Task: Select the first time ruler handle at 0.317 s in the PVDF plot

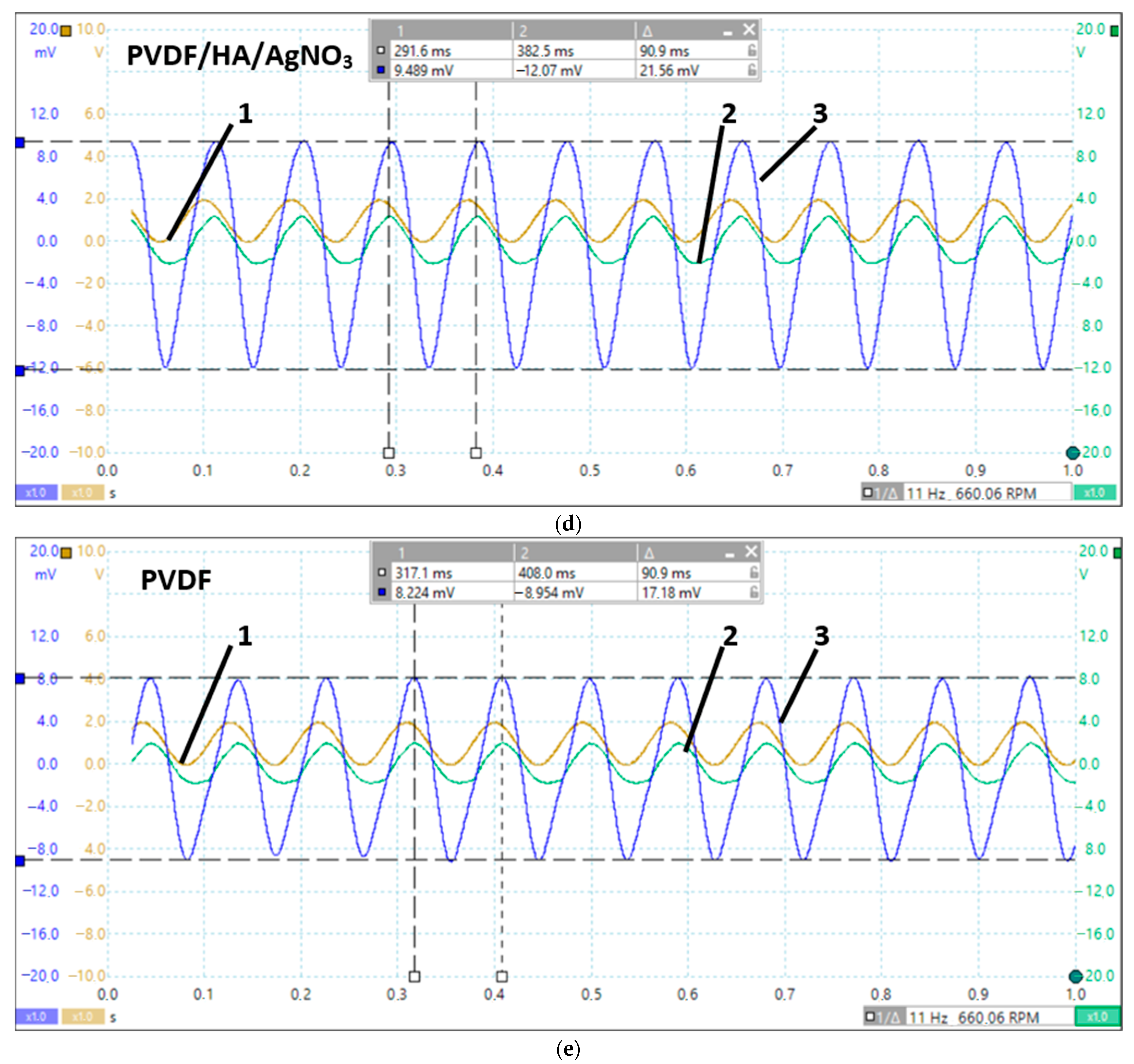Action: pyautogui.click(x=415, y=977)
